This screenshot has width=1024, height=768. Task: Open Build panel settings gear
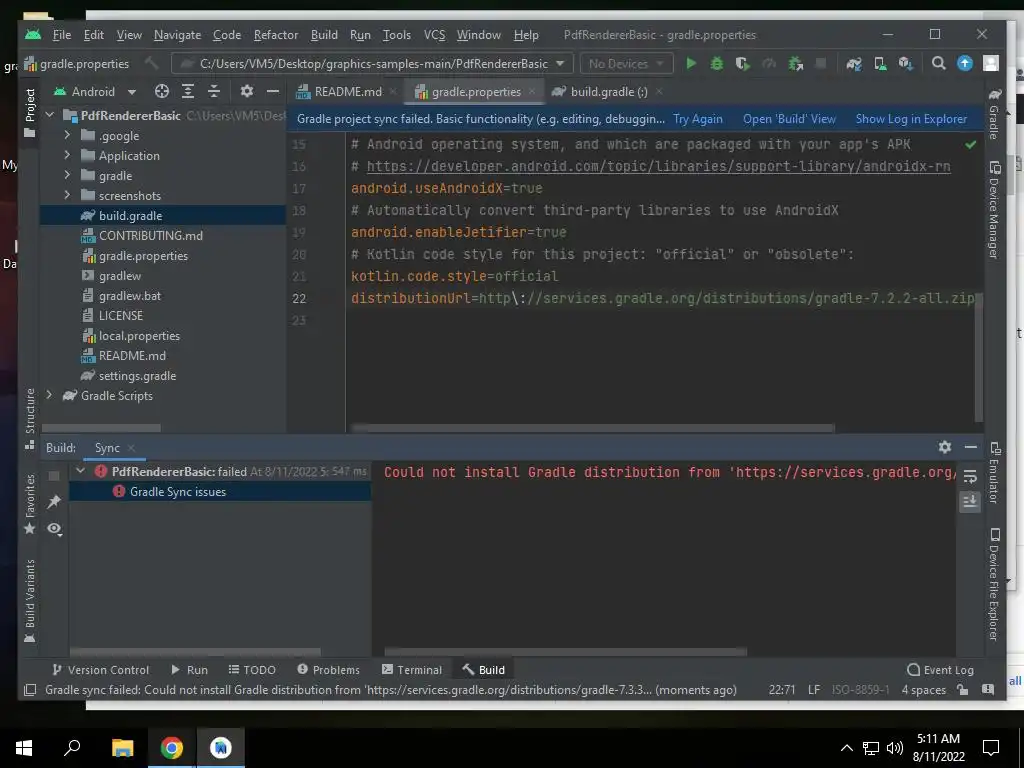[944, 447]
